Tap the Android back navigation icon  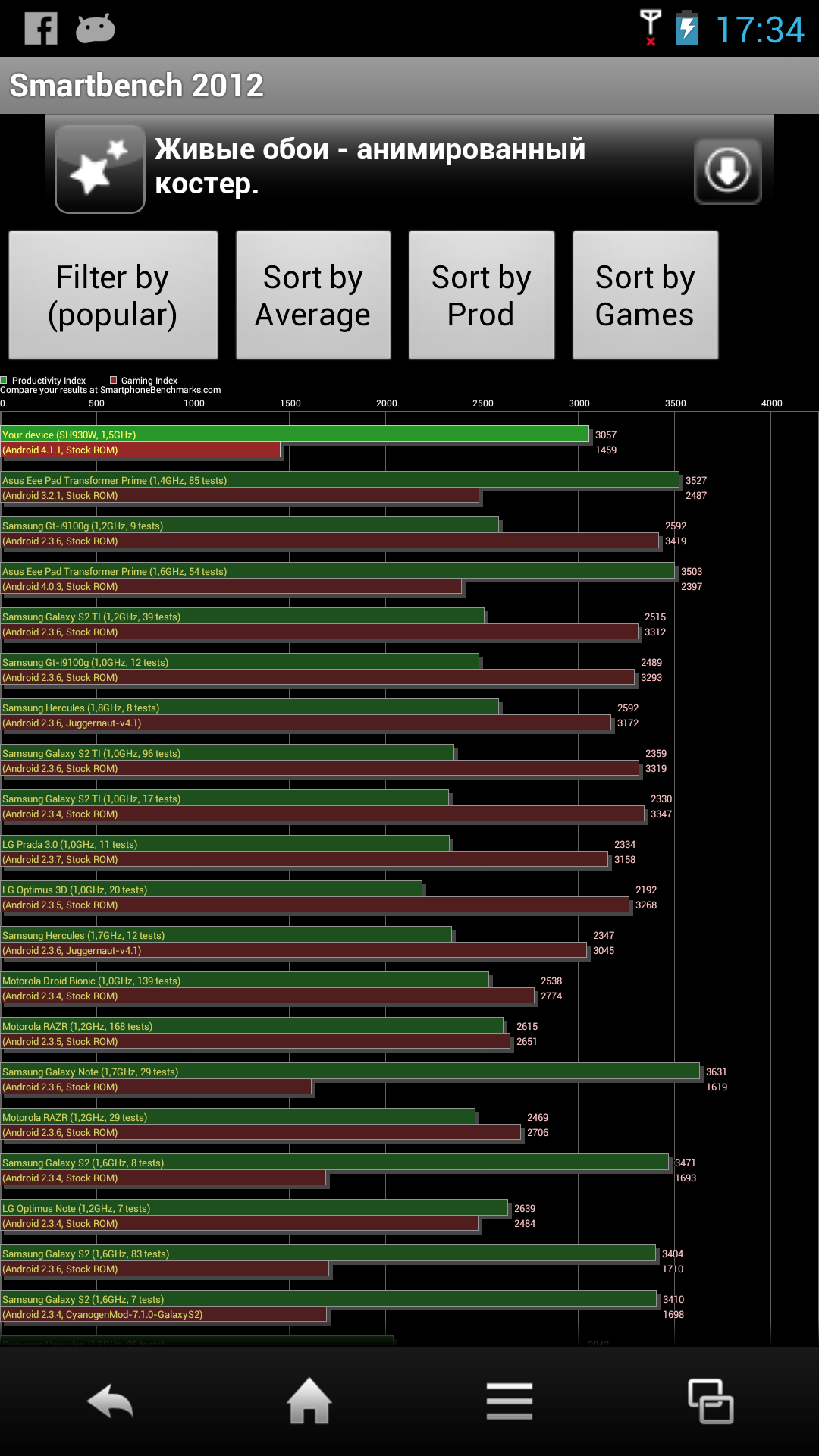(111, 1401)
